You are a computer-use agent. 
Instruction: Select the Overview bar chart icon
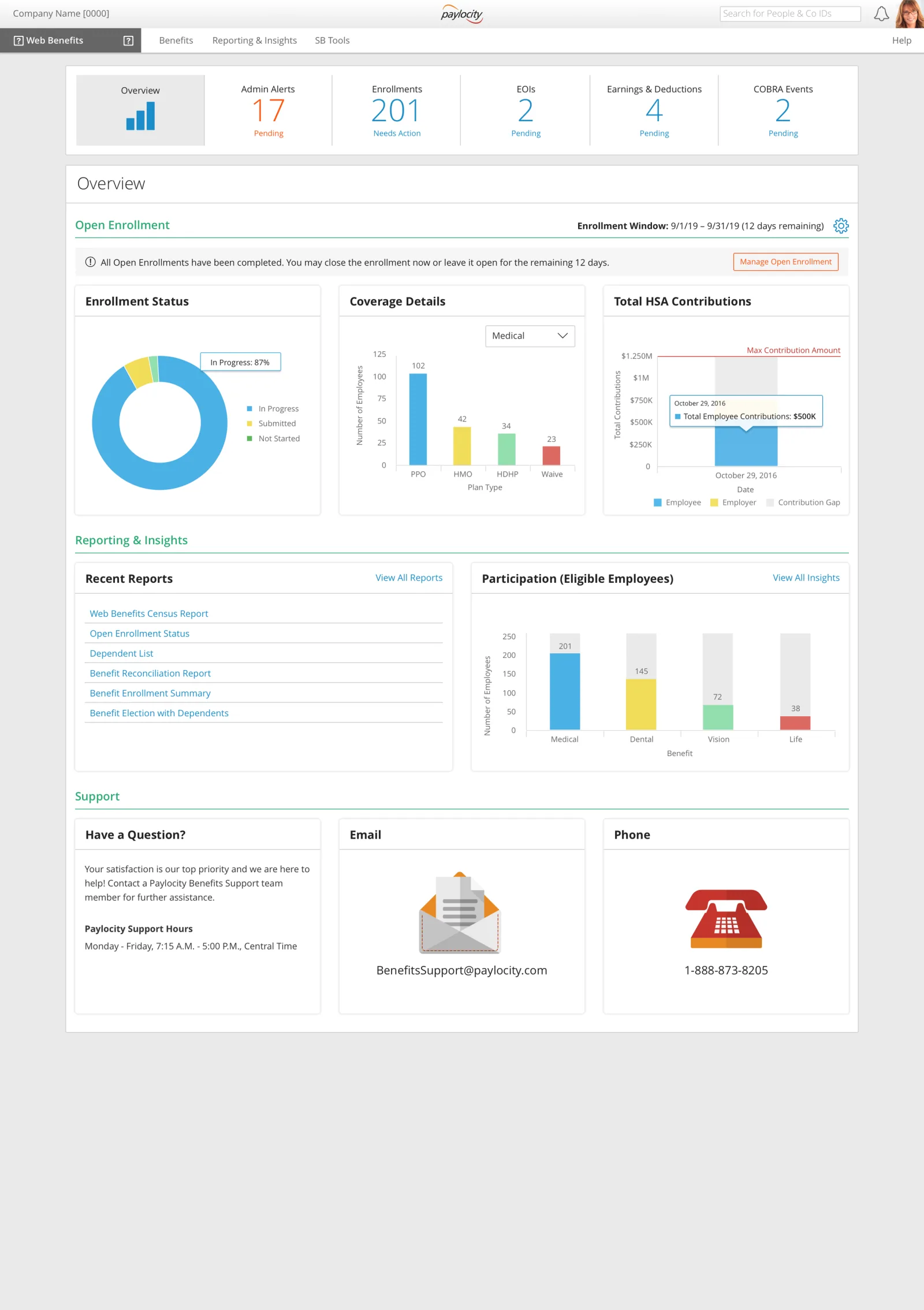coord(140,116)
